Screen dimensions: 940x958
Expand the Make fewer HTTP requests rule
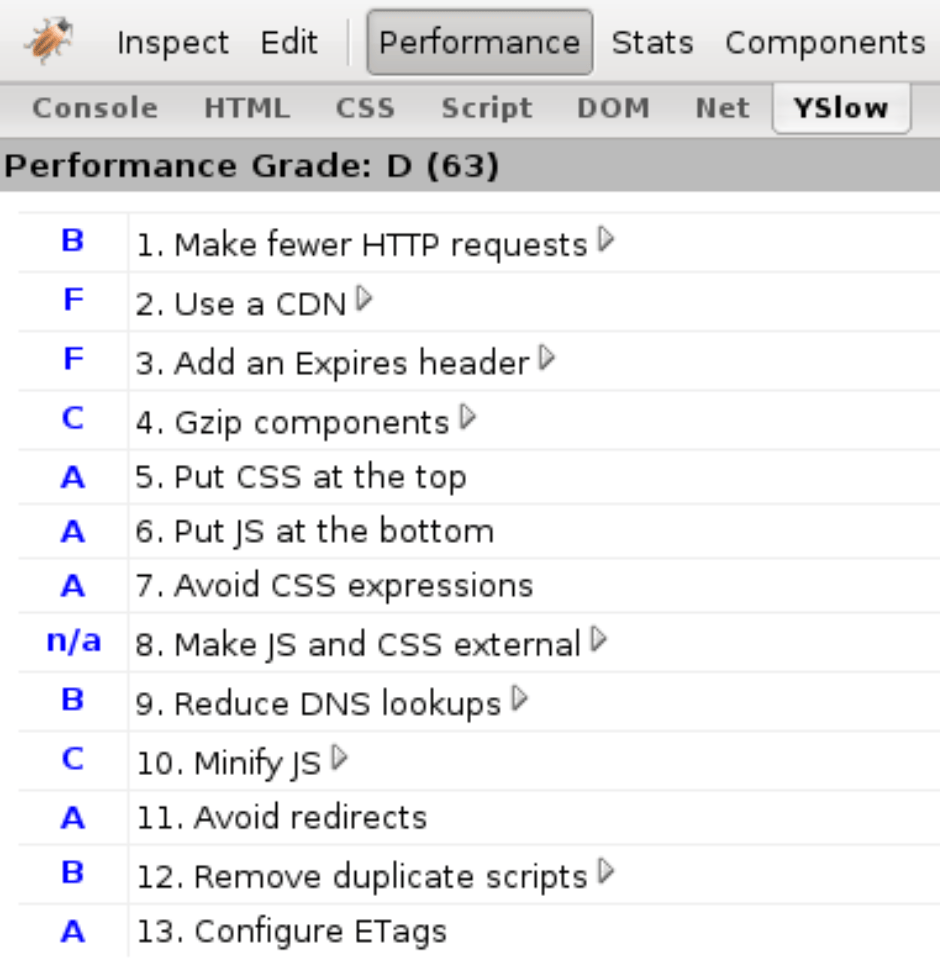[x=605, y=241]
